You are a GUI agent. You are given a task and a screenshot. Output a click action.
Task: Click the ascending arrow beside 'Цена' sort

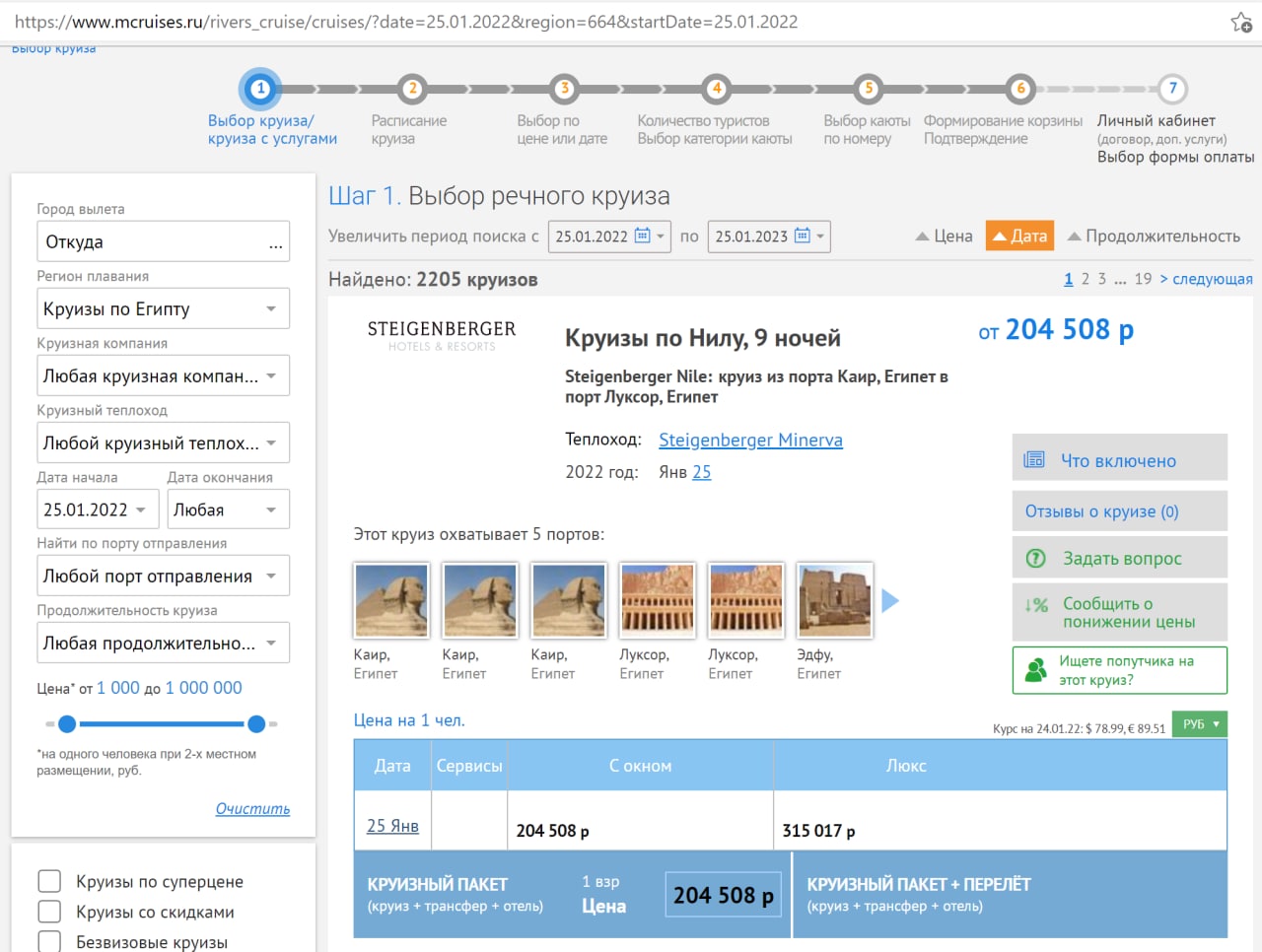click(922, 237)
